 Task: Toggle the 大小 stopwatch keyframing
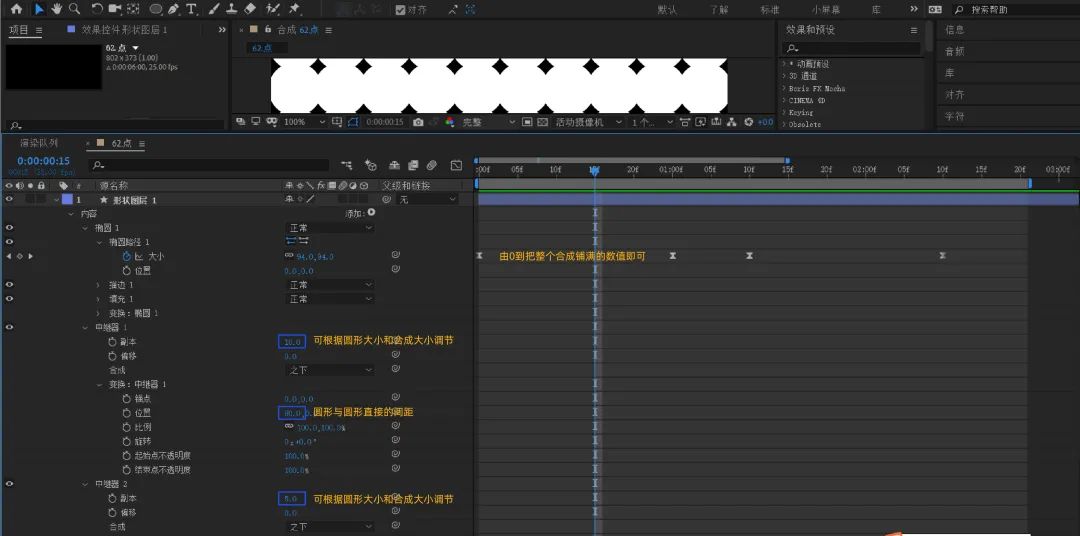pos(127,256)
